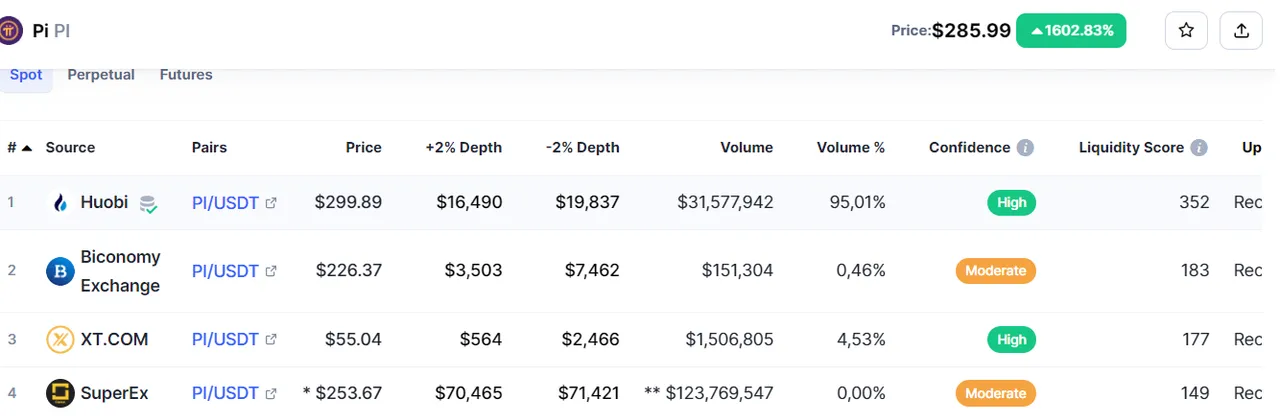Switch to the Futures tab
The width and height of the screenshot is (1280, 420).
point(186,75)
